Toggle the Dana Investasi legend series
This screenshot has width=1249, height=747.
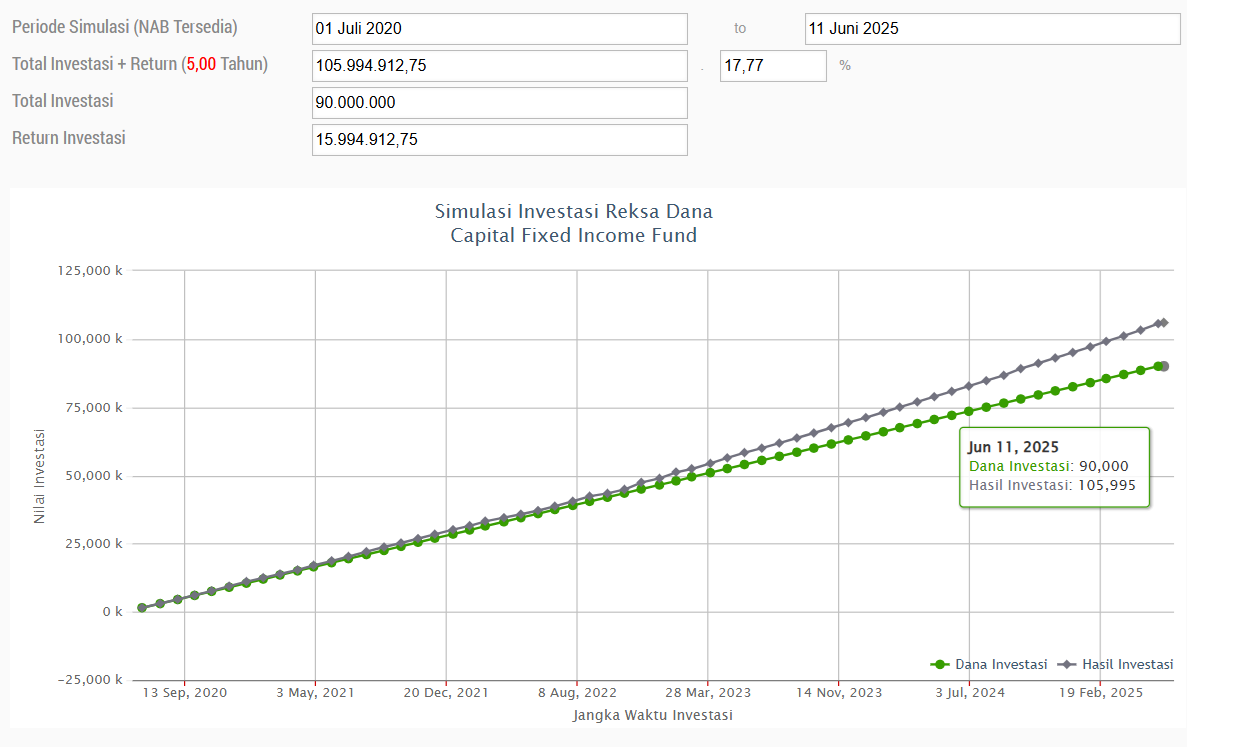pos(989,664)
